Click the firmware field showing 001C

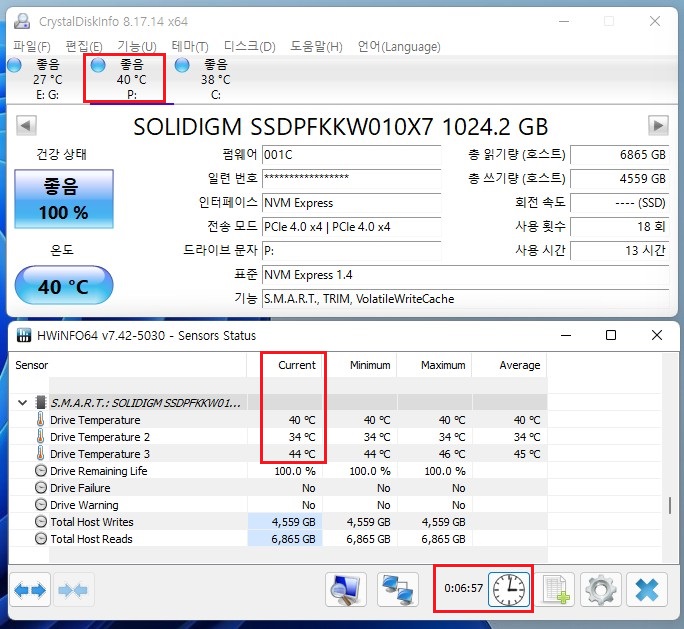[x=351, y=155]
